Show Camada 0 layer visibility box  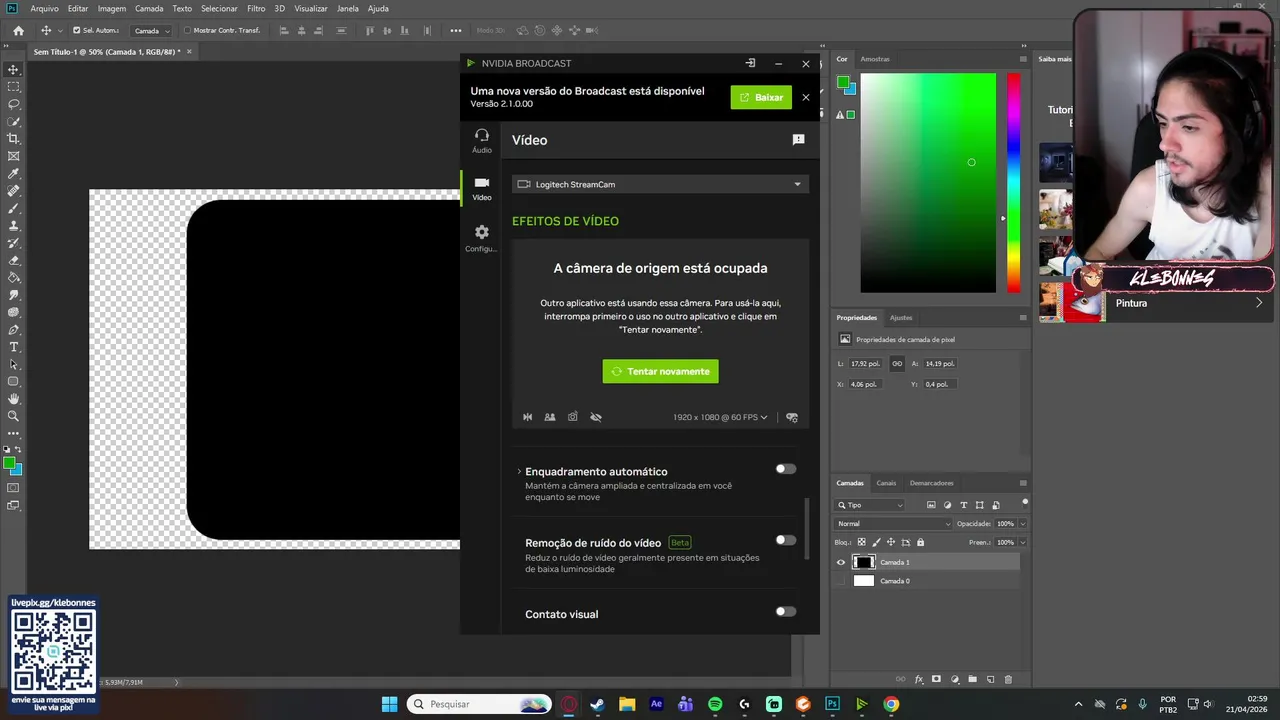[x=840, y=581]
